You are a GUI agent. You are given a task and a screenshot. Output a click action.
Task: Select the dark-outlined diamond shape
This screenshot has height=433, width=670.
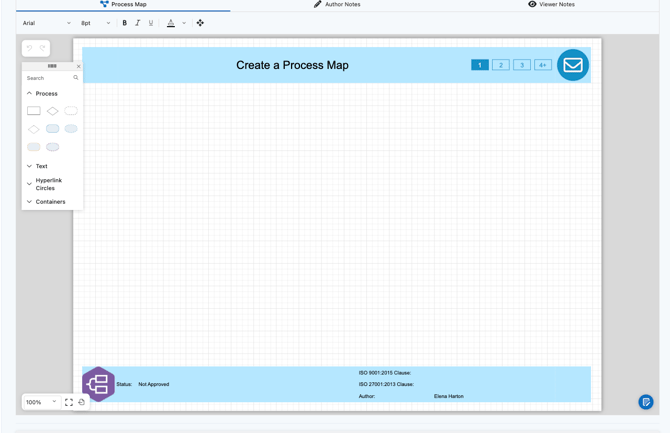53,111
